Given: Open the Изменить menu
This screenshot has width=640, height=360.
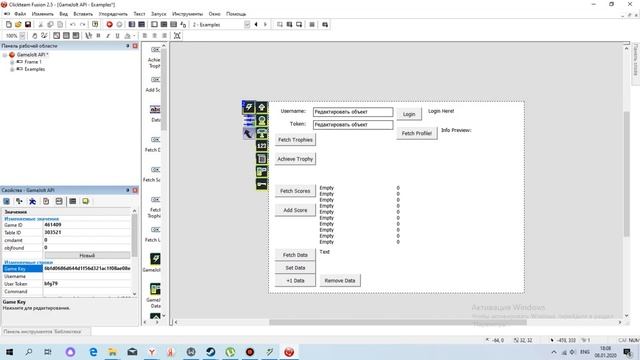Looking at the screenshot, I should pyautogui.click(x=42, y=14).
